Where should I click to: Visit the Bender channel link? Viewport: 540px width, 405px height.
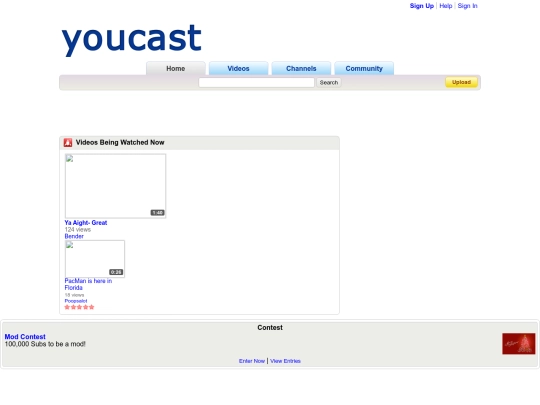point(74,236)
